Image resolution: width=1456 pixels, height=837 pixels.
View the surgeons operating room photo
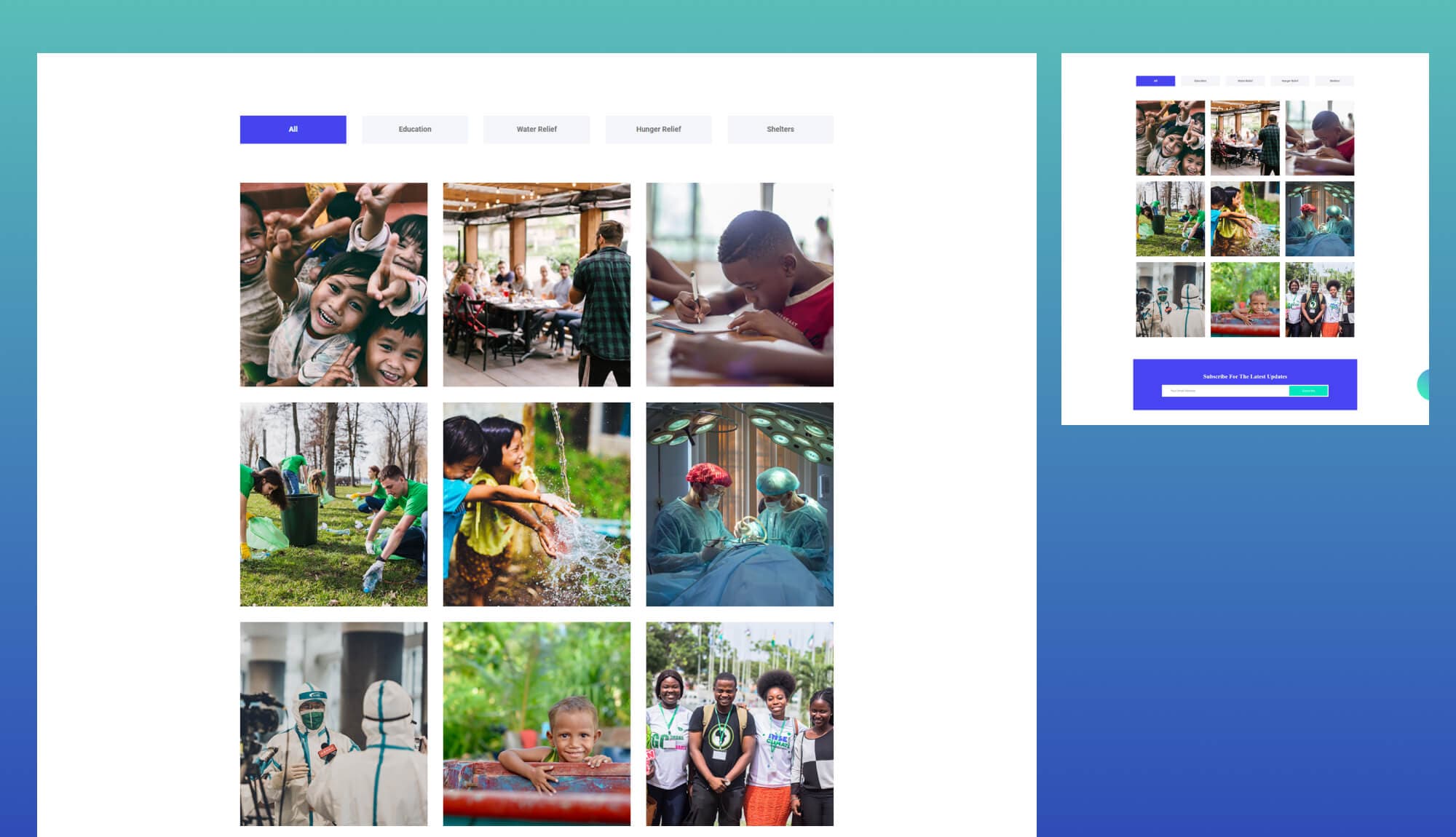pyautogui.click(x=740, y=504)
